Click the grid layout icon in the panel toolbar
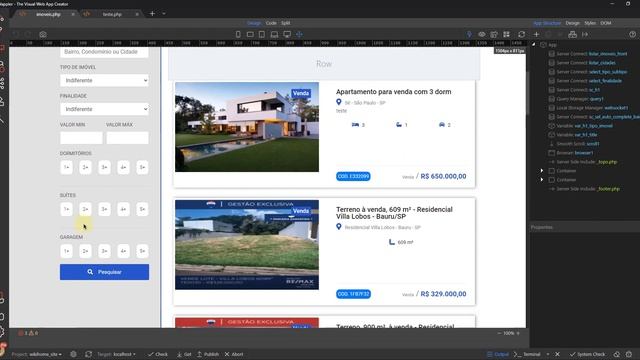The image size is (640, 360). click(507, 35)
